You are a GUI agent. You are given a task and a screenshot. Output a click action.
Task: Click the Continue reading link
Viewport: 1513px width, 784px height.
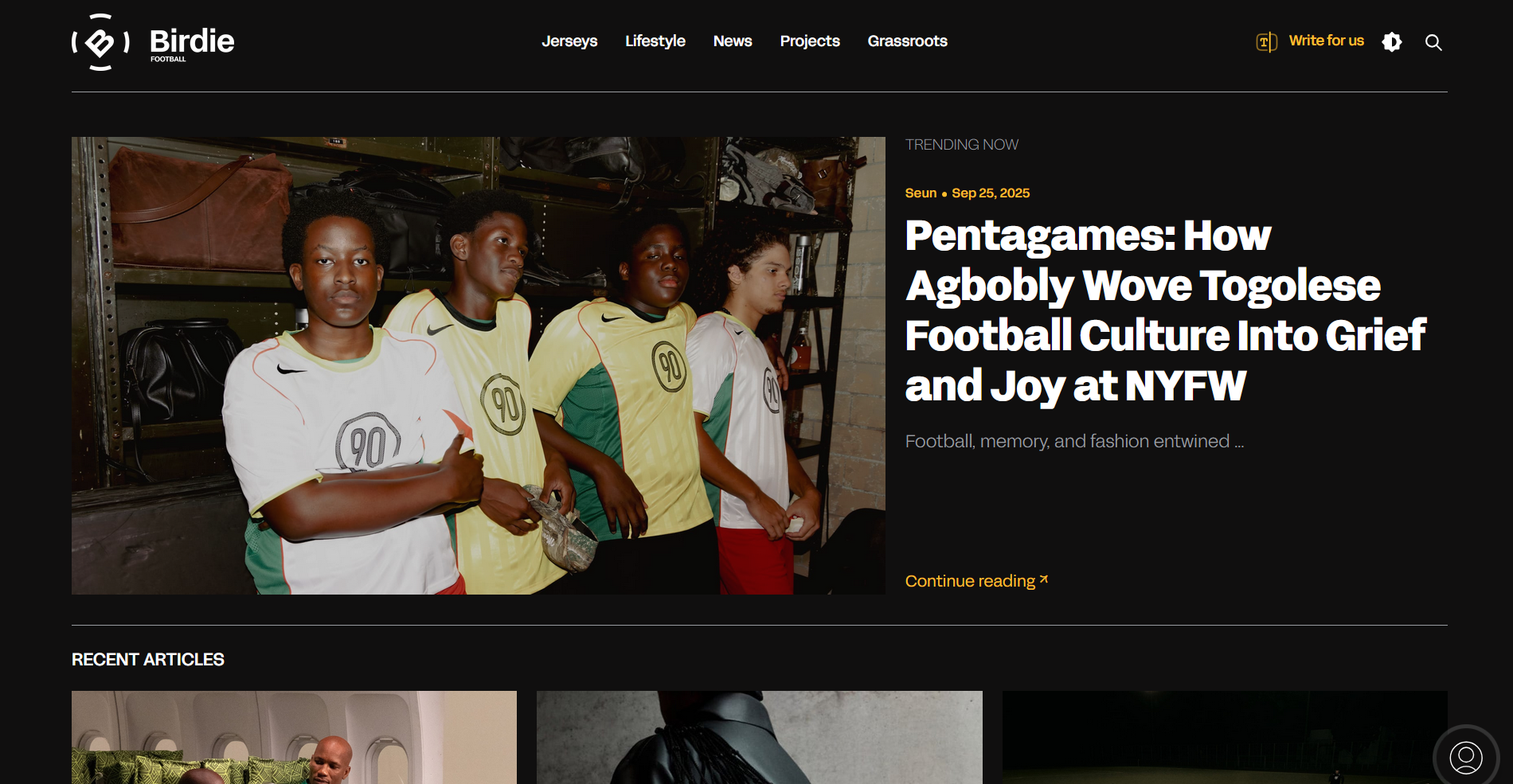coord(969,581)
